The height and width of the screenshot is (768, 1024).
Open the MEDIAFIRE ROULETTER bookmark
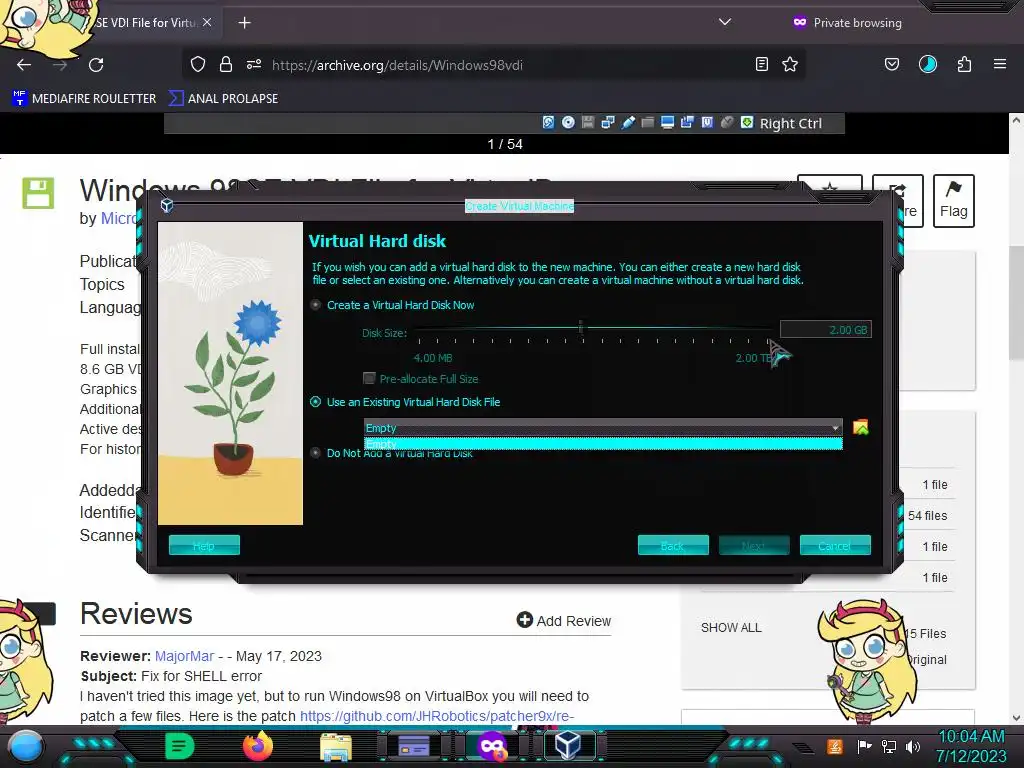(x=84, y=99)
